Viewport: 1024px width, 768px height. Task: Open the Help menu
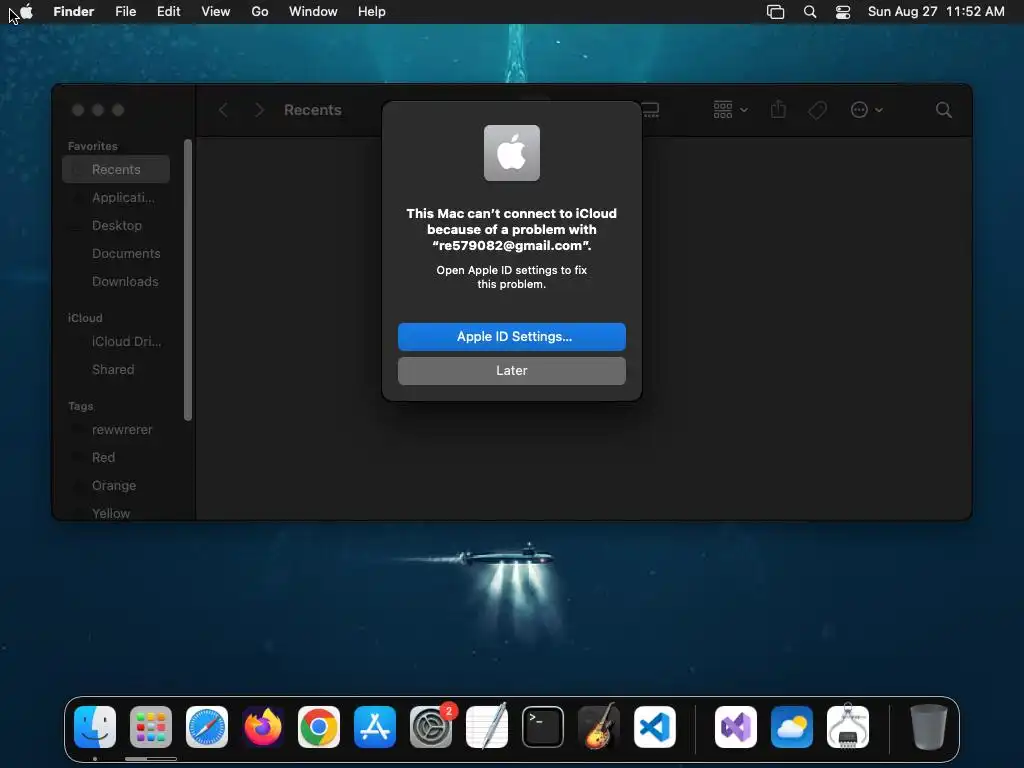372,12
